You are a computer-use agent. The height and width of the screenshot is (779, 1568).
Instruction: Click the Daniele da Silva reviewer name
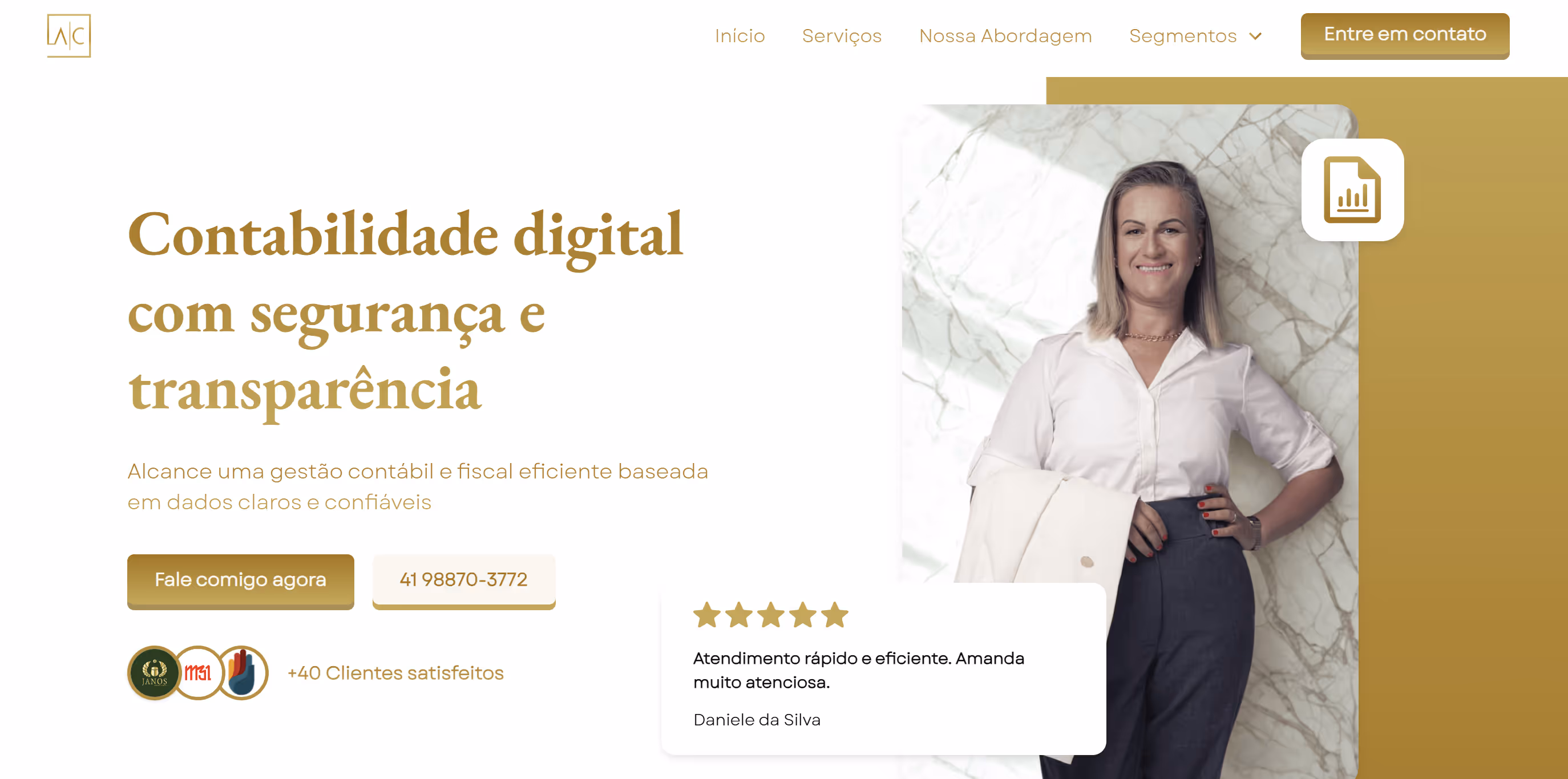point(757,720)
